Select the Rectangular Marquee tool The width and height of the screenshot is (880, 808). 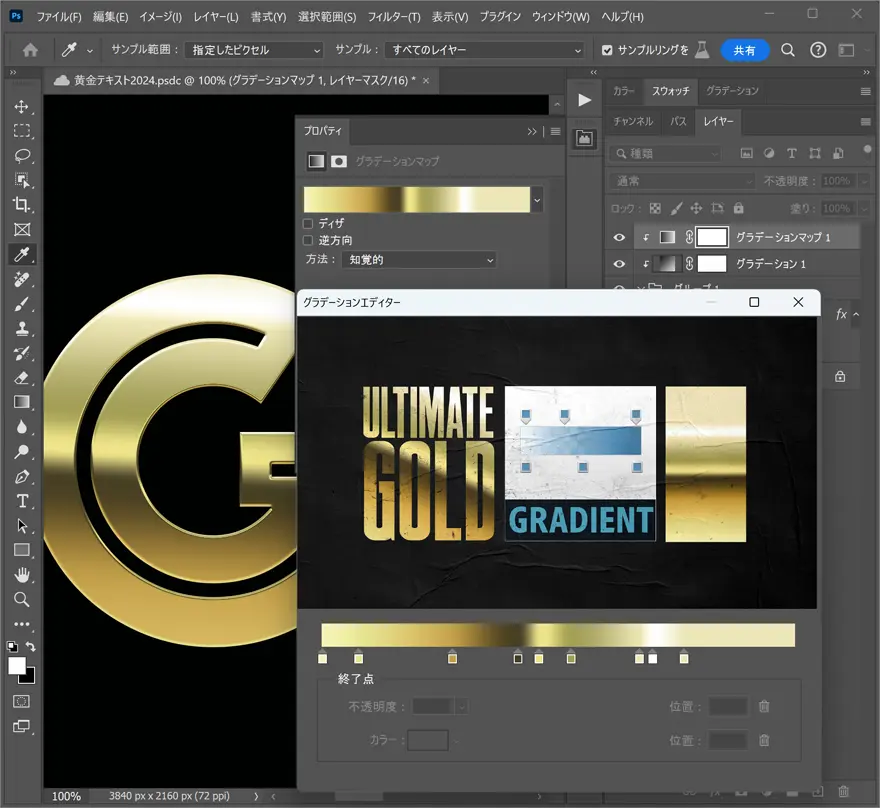click(x=22, y=131)
